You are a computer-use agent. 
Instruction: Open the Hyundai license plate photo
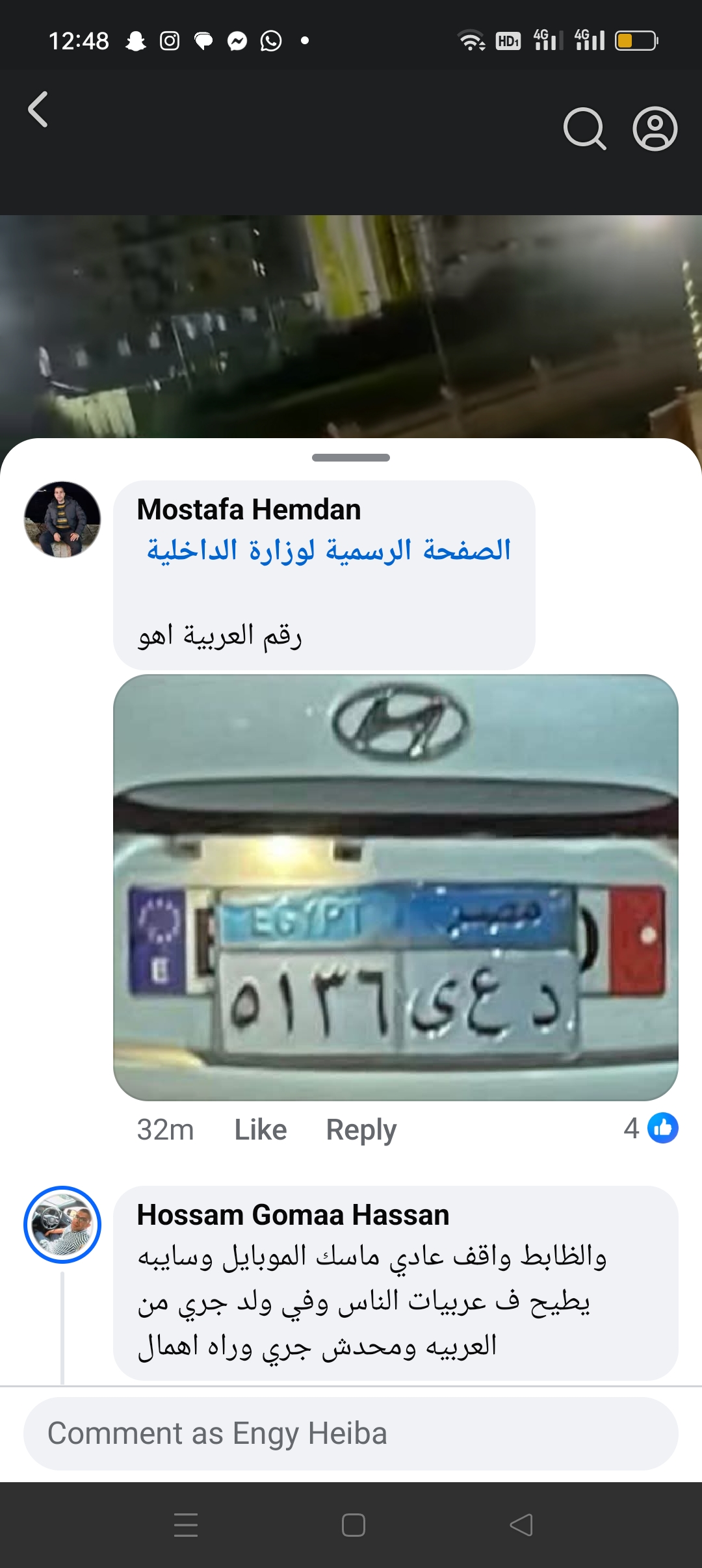tap(396, 888)
